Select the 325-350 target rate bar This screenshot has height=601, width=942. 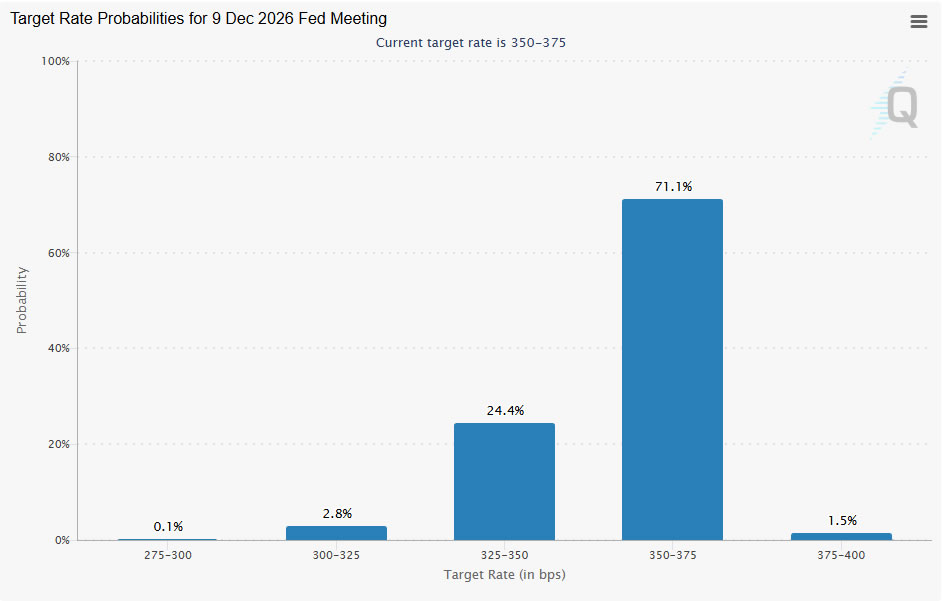coord(504,481)
